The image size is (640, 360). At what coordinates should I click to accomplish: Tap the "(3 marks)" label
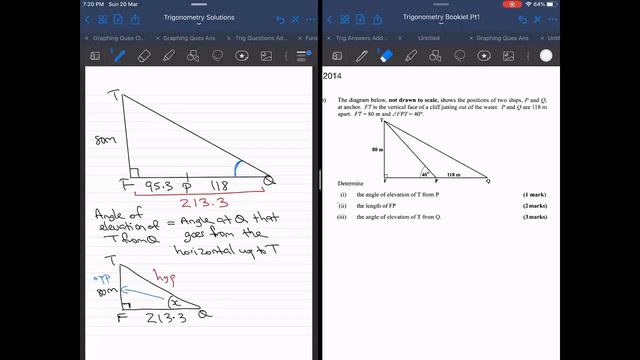click(535, 217)
